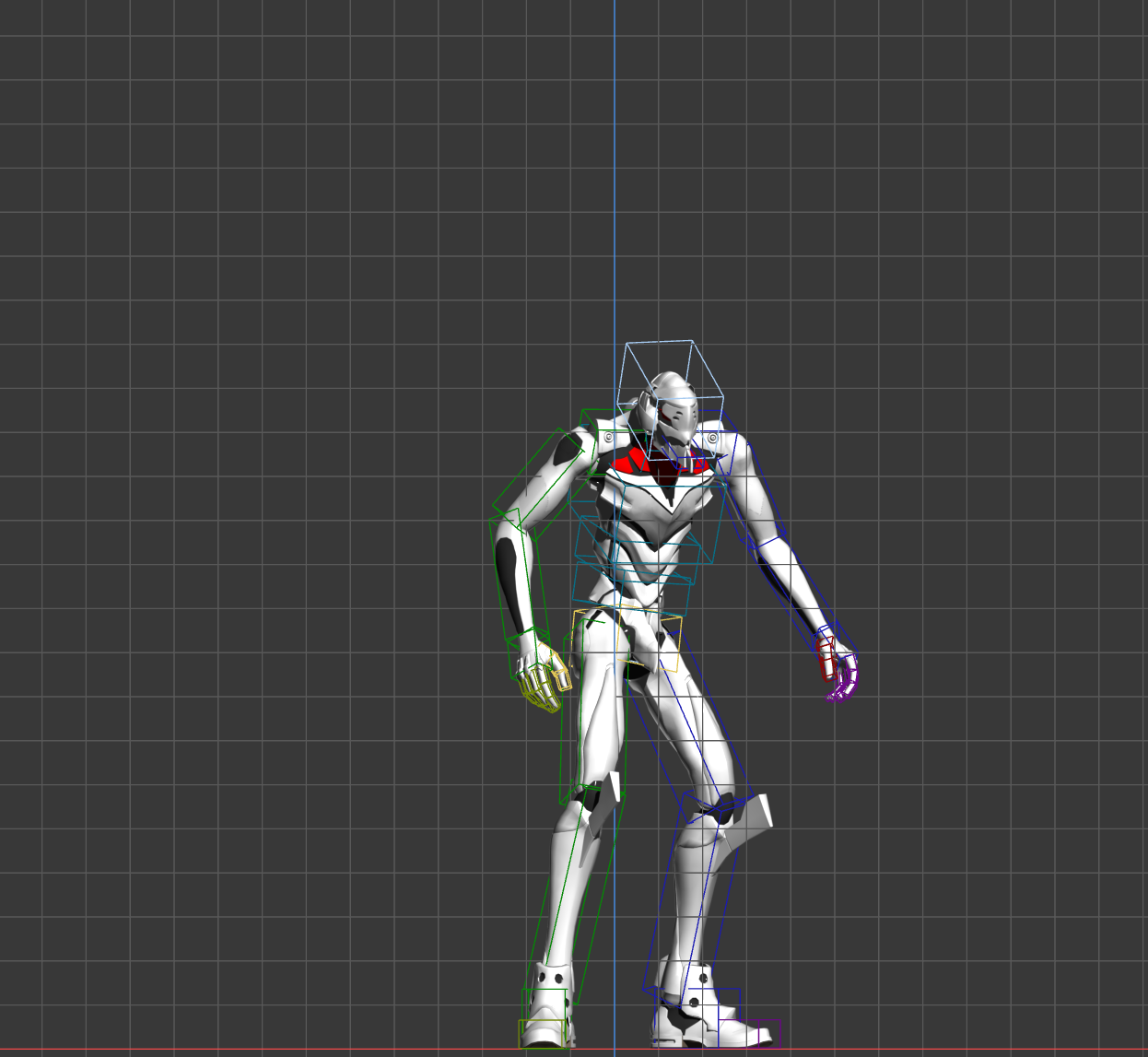Select the purple toe hitbox at the foot

[x=750, y=1032]
